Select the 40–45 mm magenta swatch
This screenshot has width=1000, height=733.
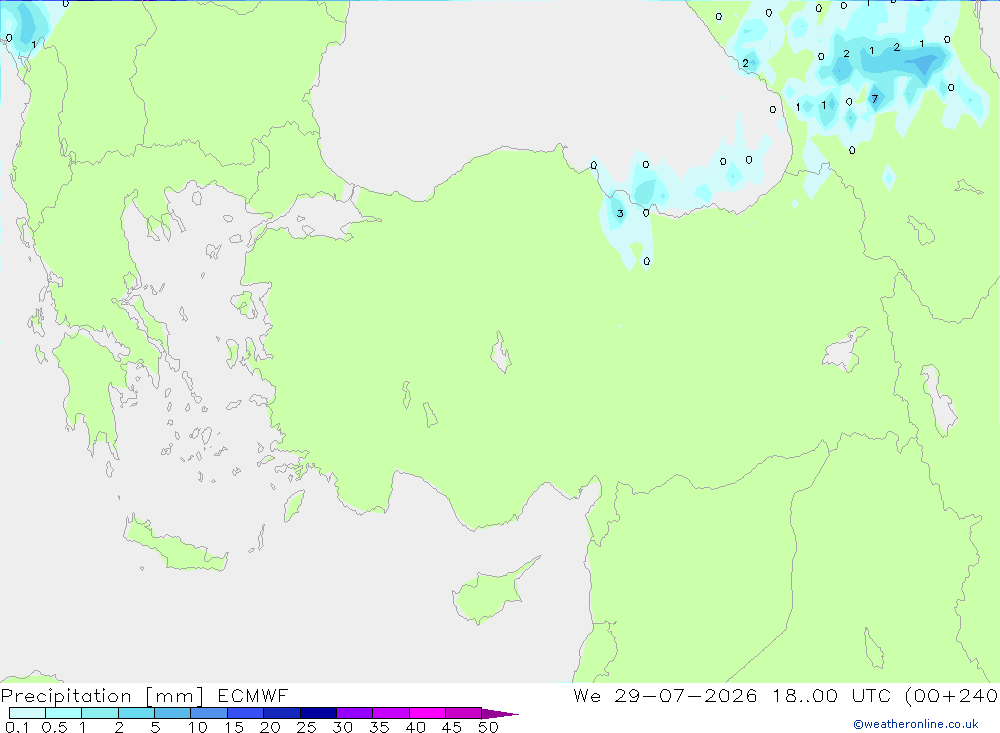point(427,713)
